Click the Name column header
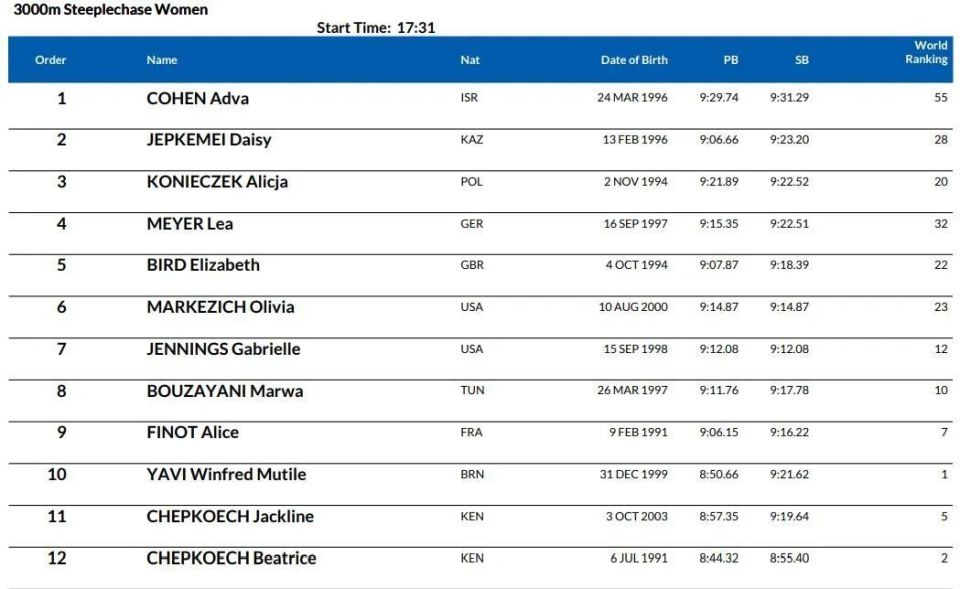Image resolution: width=960 pixels, height=589 pixels. 162,60
